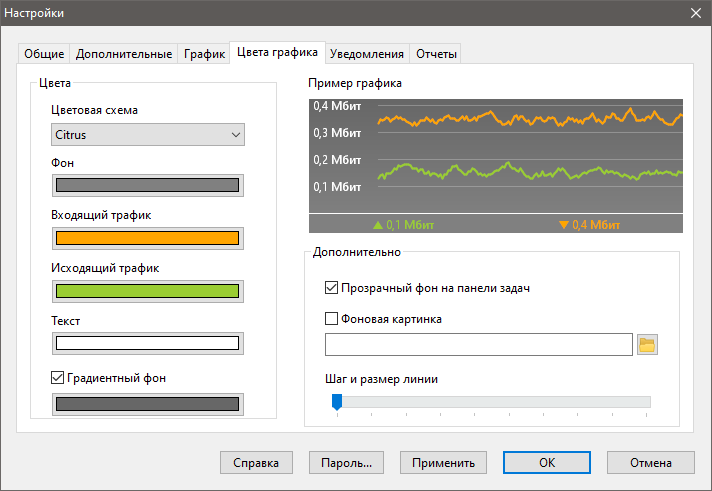Disable Прозрачный фон на панели задач checkbox
Image resolution: width=712 pixels, height=491 pixels.
coord(332,288)
